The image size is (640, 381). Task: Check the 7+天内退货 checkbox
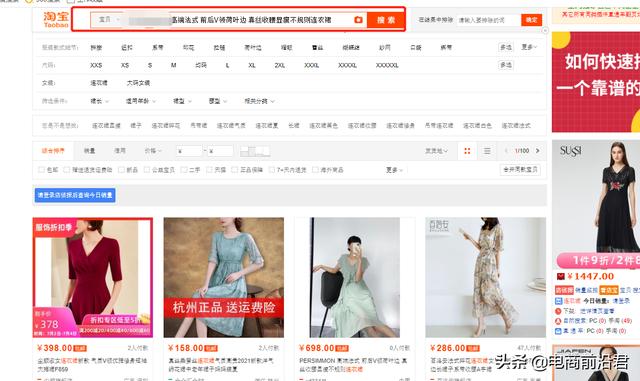(271, 170)
